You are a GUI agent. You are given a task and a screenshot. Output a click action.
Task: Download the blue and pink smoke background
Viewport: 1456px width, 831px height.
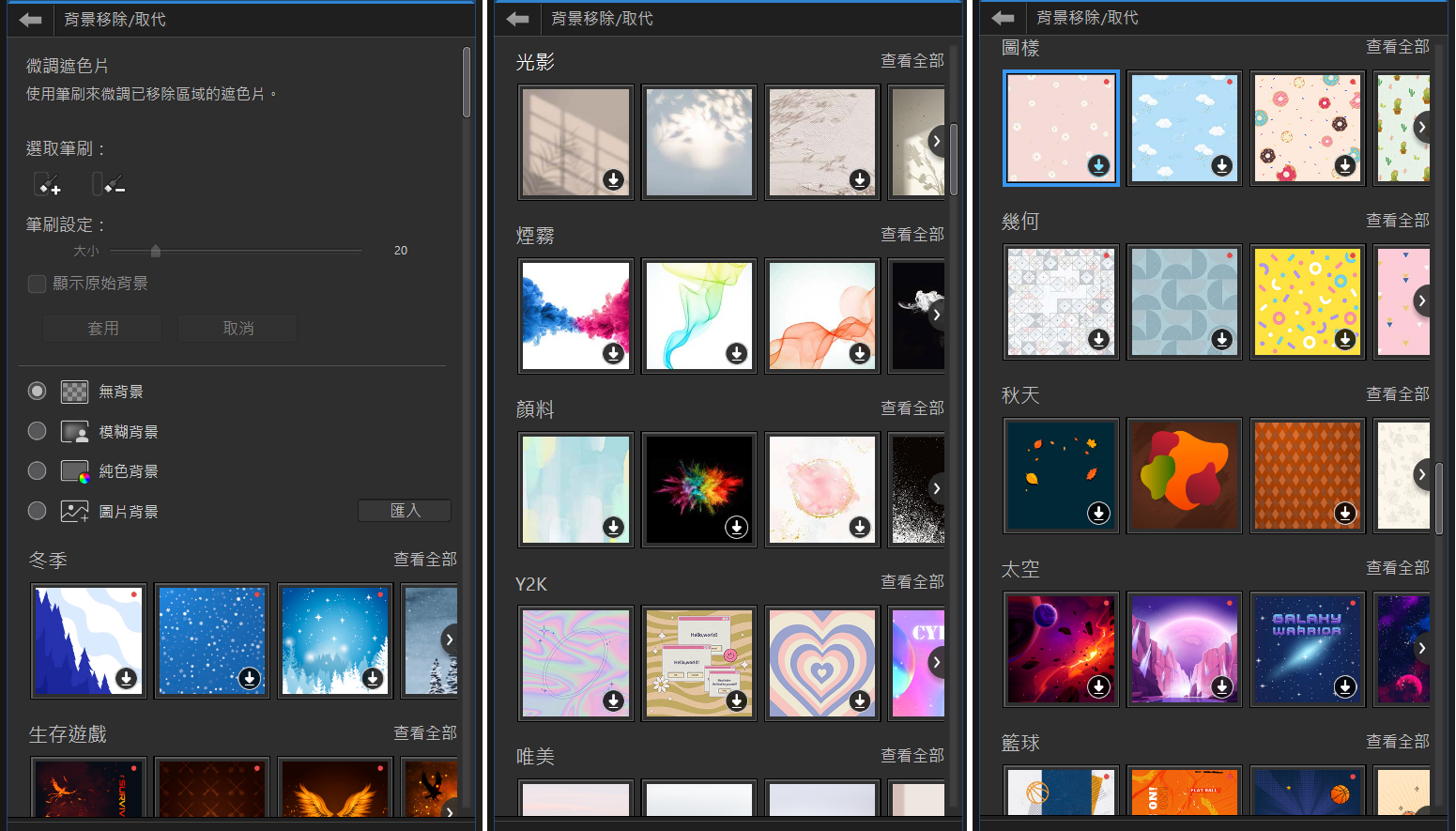click(x=613, y=353)
